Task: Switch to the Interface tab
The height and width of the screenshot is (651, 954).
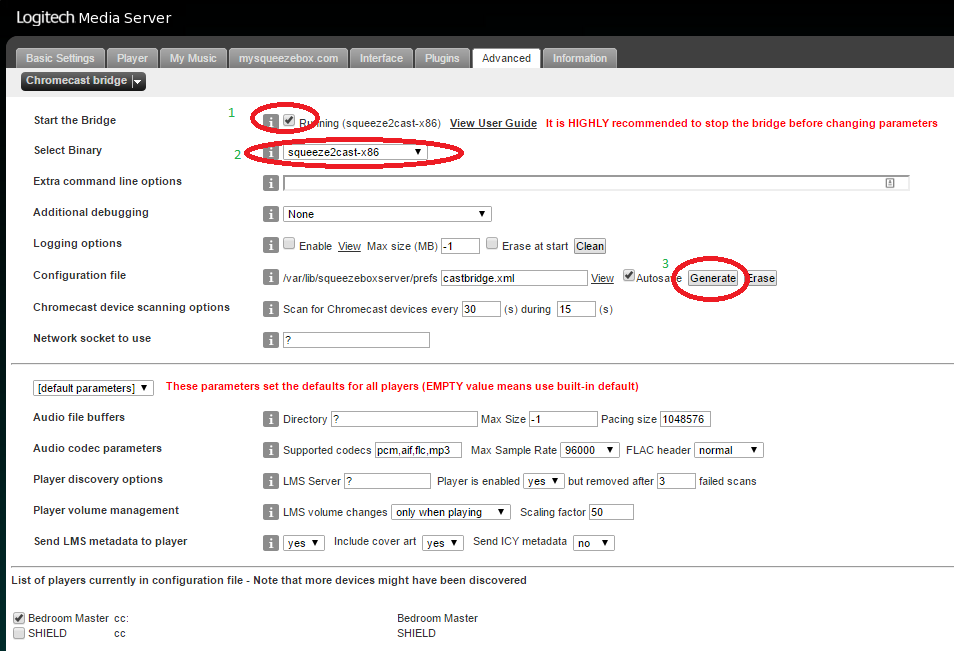Action: pyautogui.click(x=381, y=58)
